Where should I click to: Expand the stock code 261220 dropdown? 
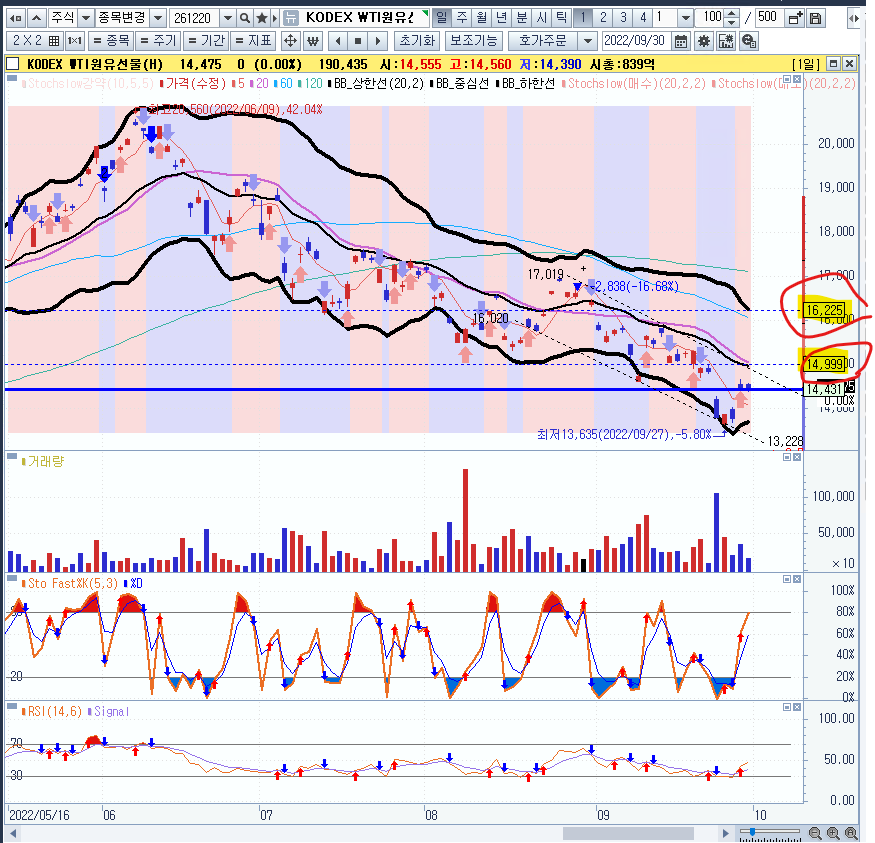tap(227, 18)
